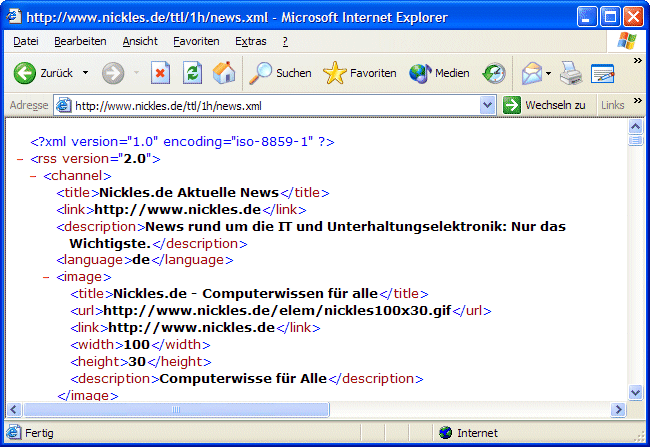This screenshot has width=650, height=447.
Task: Click the nickles100x30.gif url text
Action: 277,311
